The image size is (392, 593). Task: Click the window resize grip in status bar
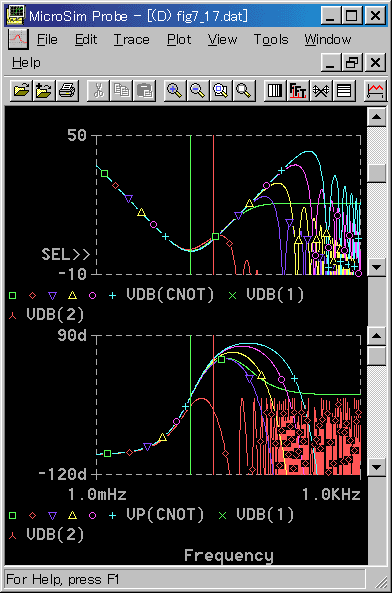tap(382, 582)
